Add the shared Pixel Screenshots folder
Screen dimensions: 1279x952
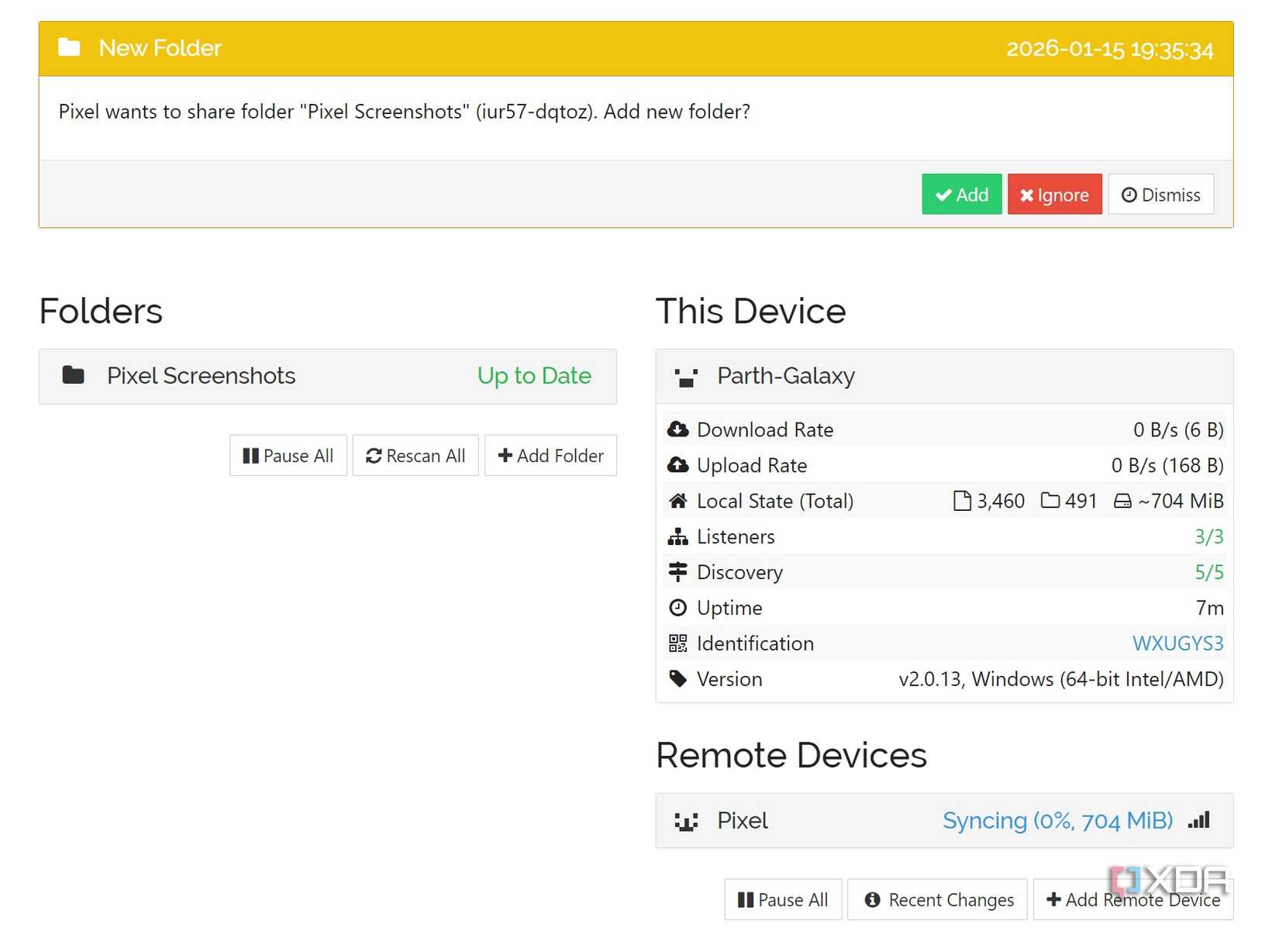(x=961, y=195)
